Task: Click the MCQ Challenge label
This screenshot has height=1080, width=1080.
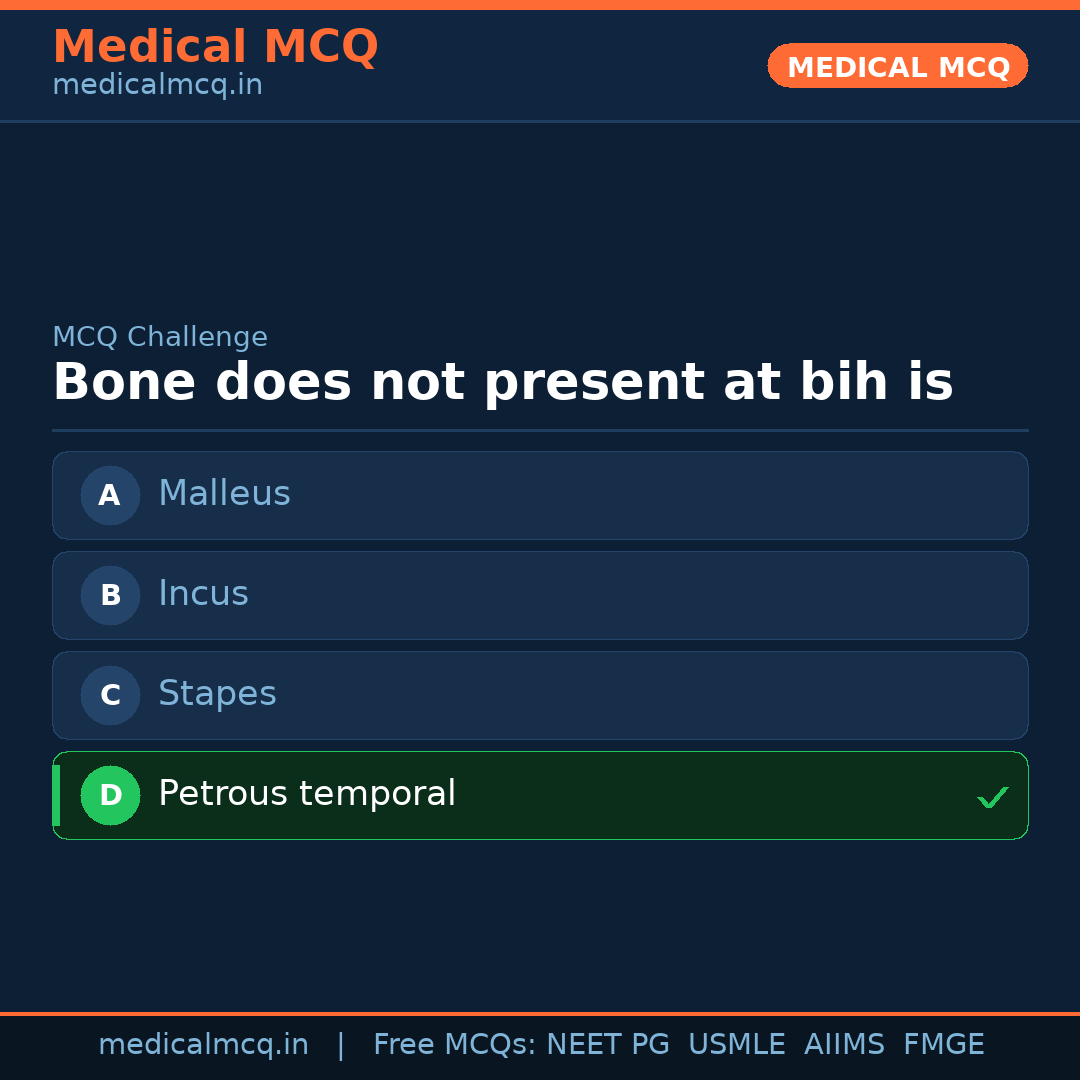Action: coord(160,338)
